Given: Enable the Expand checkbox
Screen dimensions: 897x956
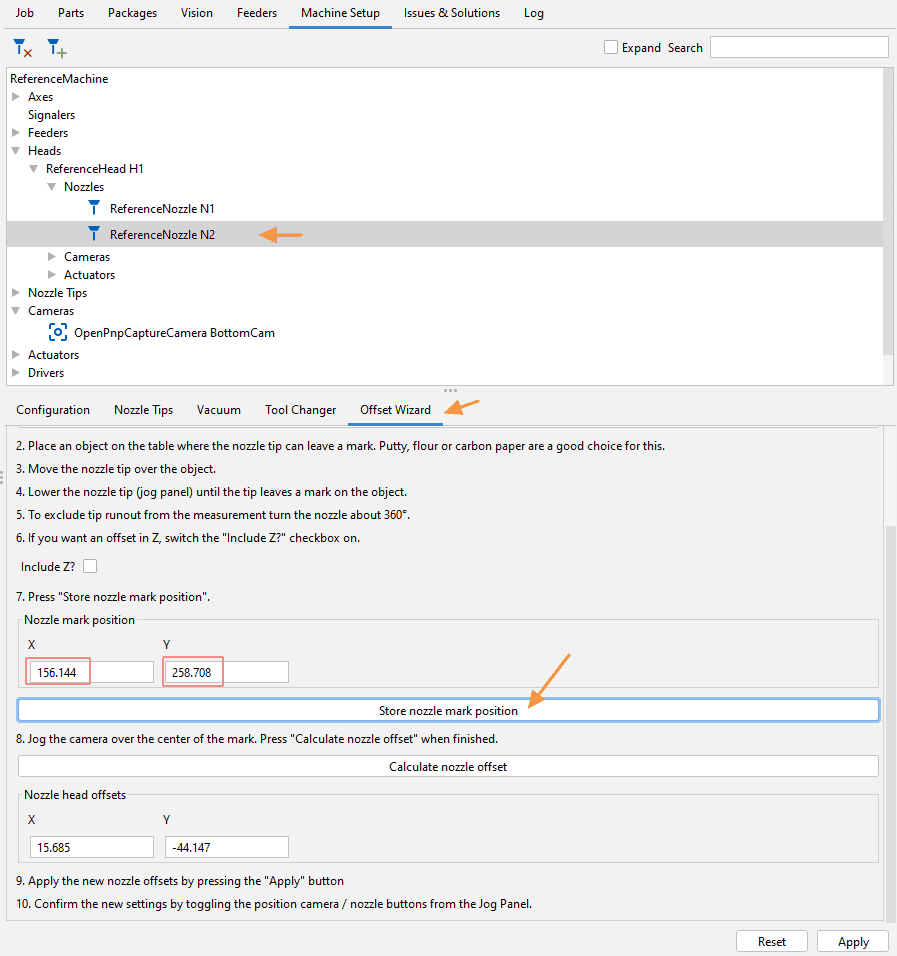Looking at the screenshot, I should (x=611, y=47).
